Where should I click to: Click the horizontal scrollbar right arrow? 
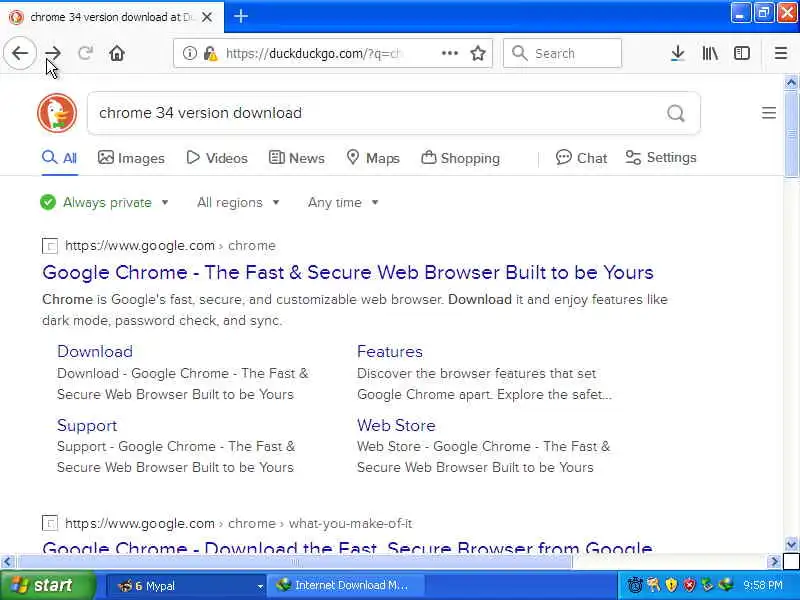[774, 562]
